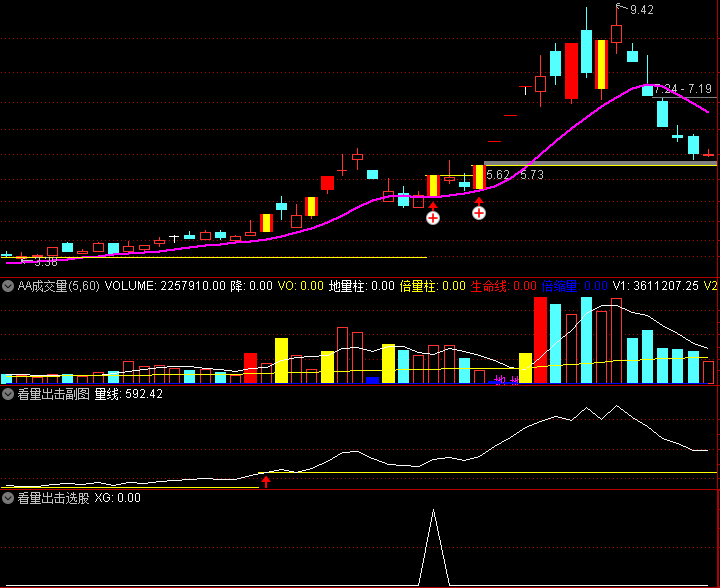Click the yellow 倍量柱: 0.00 label
The image size is (720, 588).
click(x=433, y=286)
